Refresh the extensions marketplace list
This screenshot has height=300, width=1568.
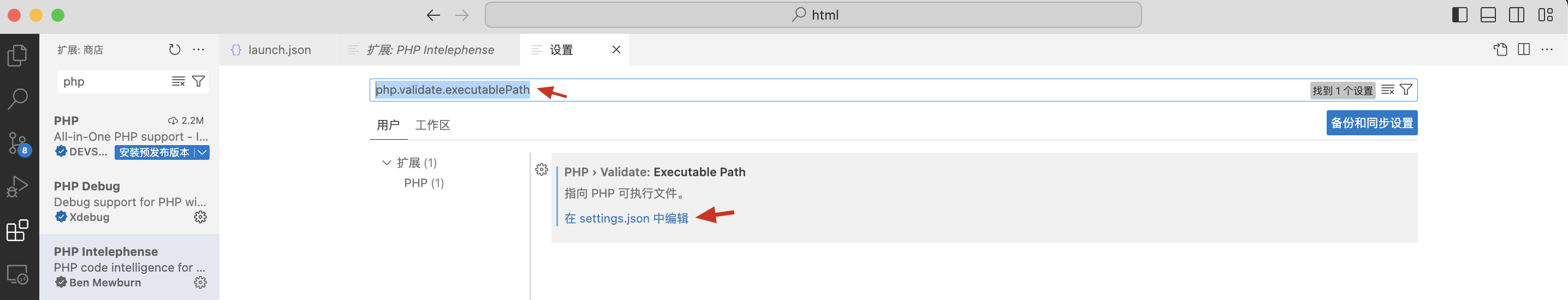click(x=175, y=50)
